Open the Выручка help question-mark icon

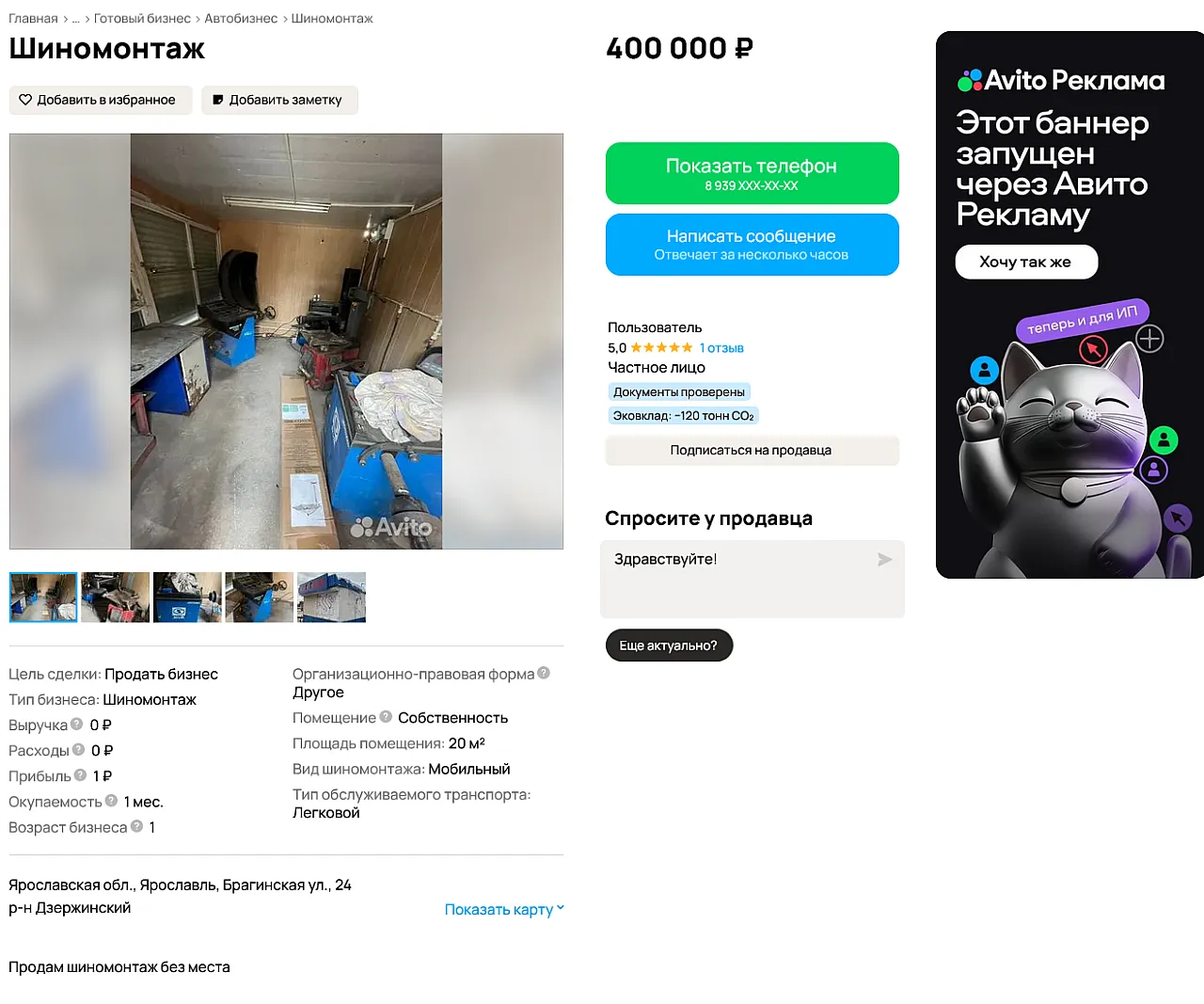77,725
